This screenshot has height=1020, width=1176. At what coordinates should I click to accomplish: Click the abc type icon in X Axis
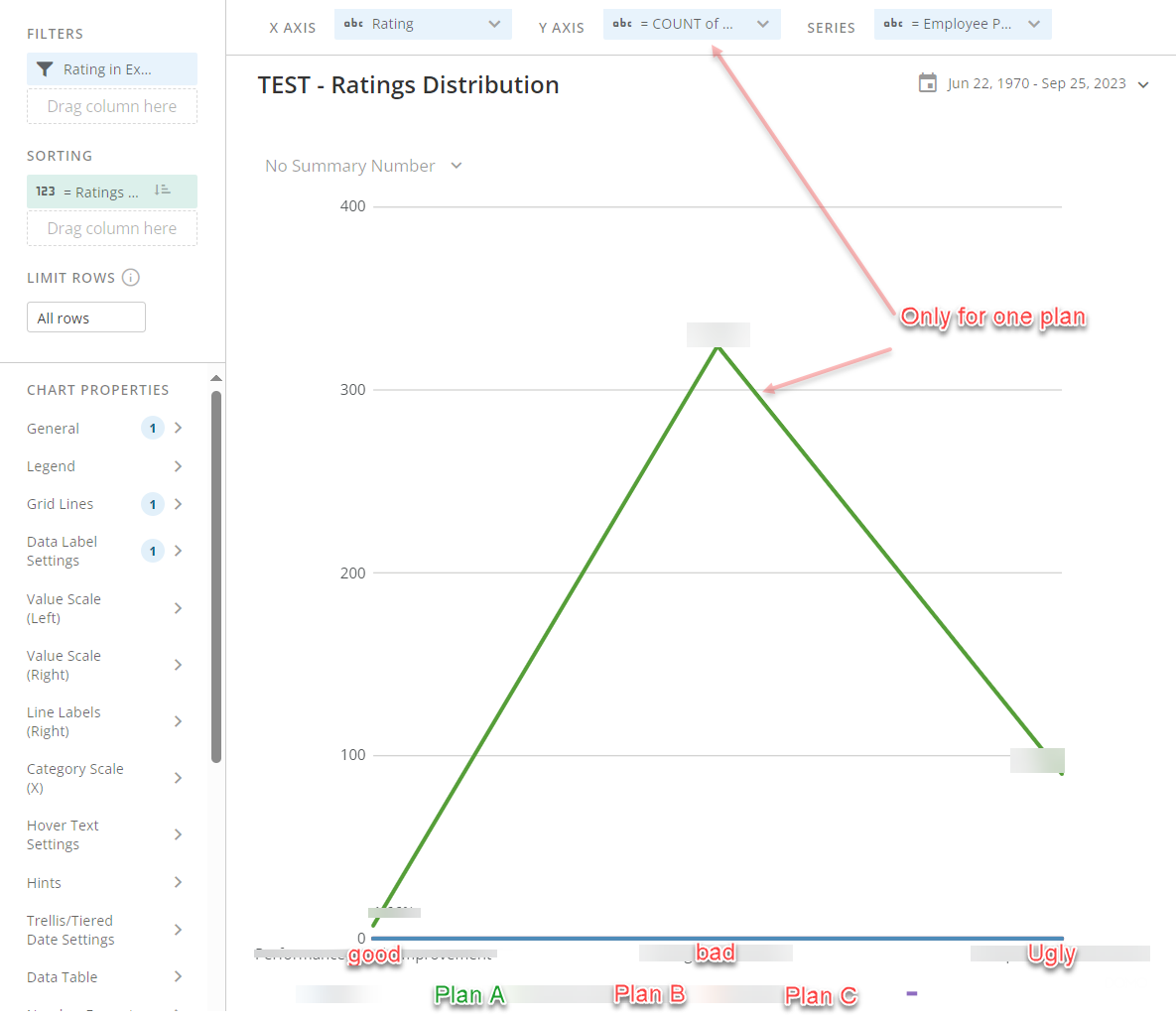pos(353,23)
